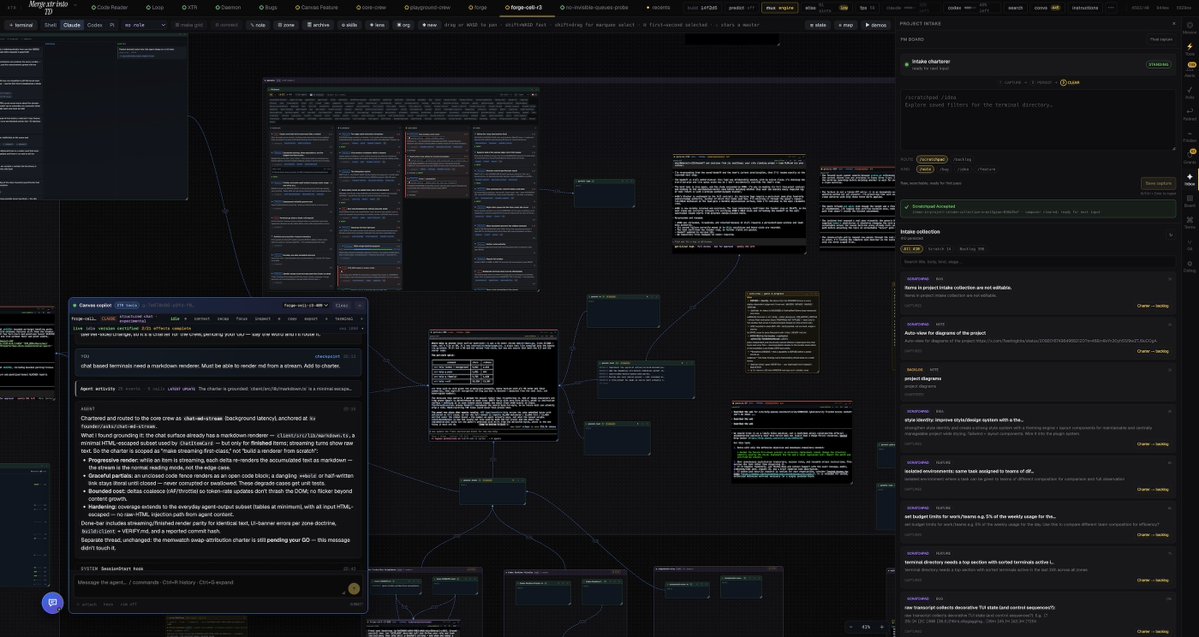The image size is (1199, 637).
Task: Zoom out canvas with the minus icon
Action: tap(851, 627)
